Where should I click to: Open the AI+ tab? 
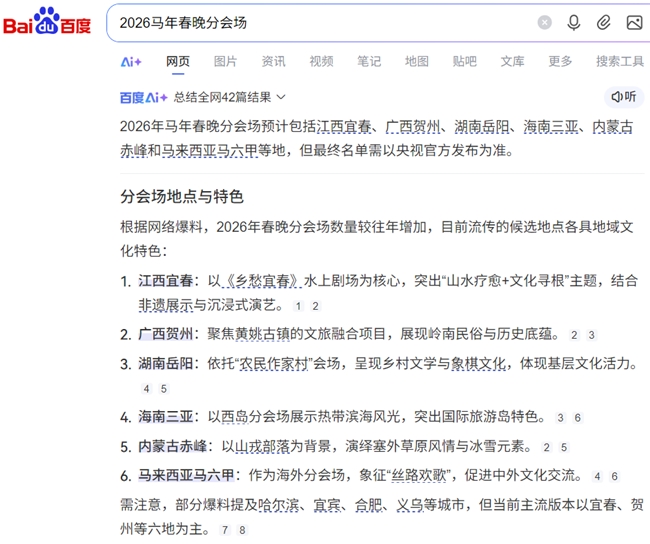tap(131, 61)
